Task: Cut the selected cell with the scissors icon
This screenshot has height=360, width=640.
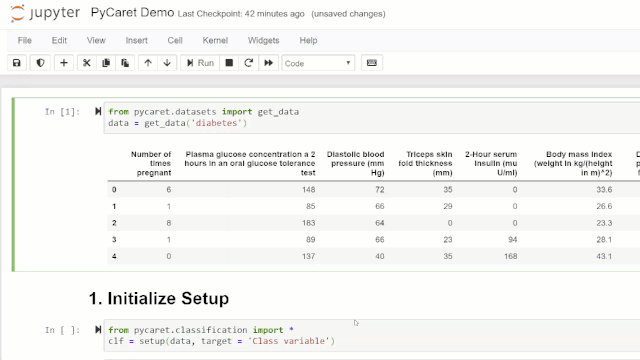Action: pyautogui.click(x=87, y=63)
